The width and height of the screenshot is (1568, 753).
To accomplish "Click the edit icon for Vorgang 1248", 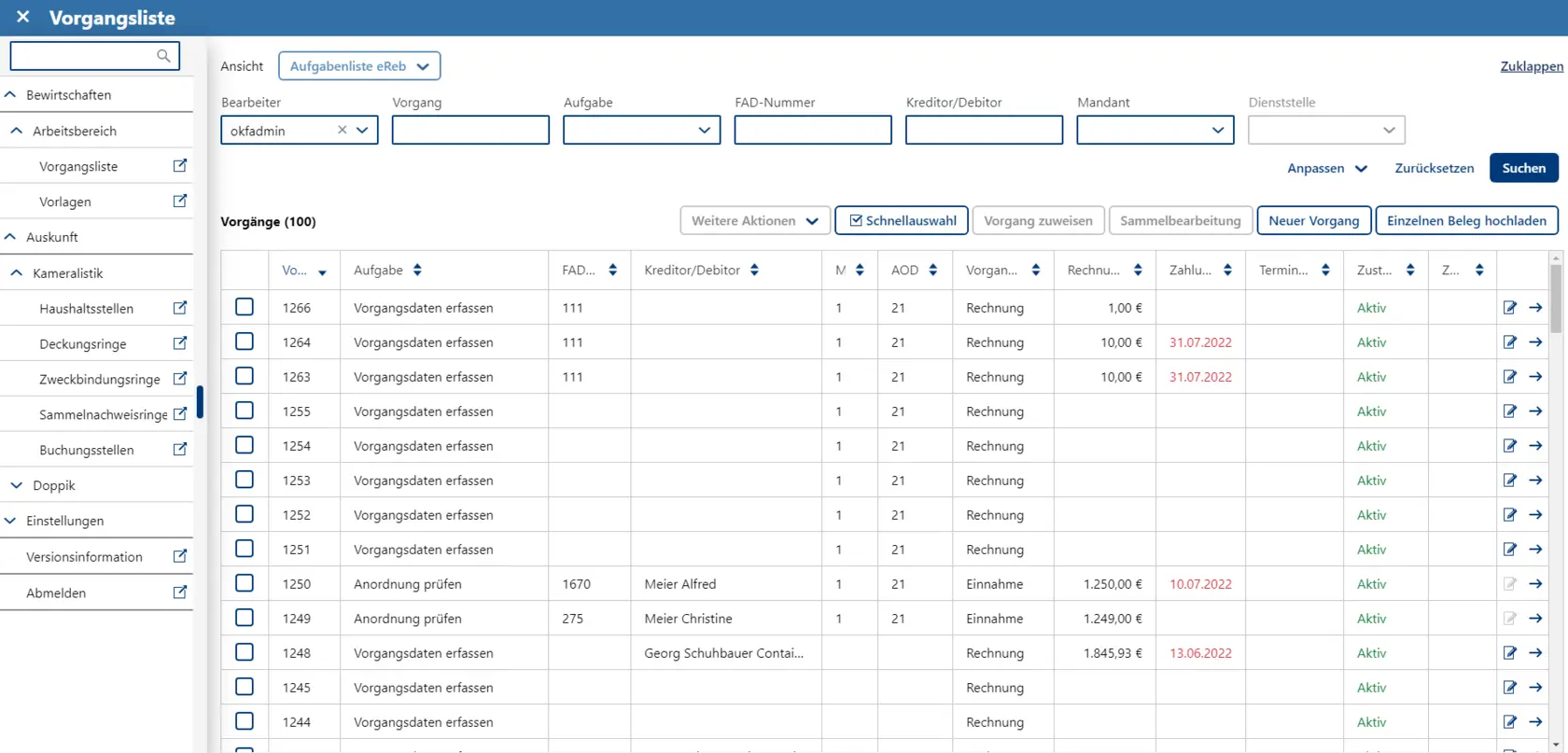I will (x=1509, y=653).
